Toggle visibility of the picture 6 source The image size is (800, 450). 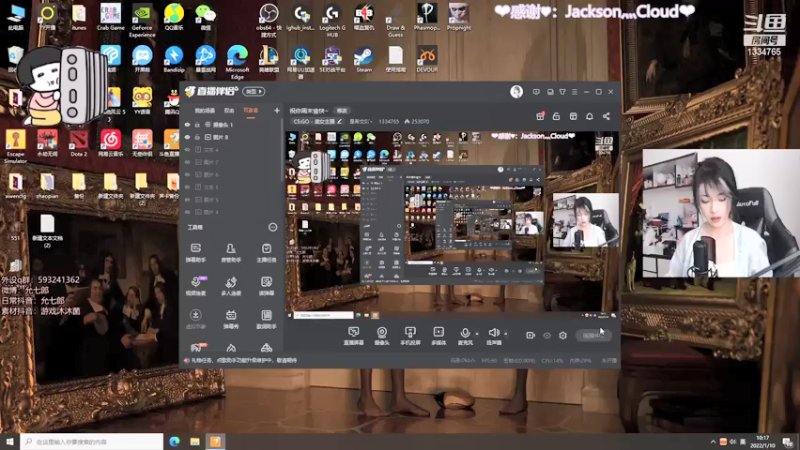click(x=187, y=175)
